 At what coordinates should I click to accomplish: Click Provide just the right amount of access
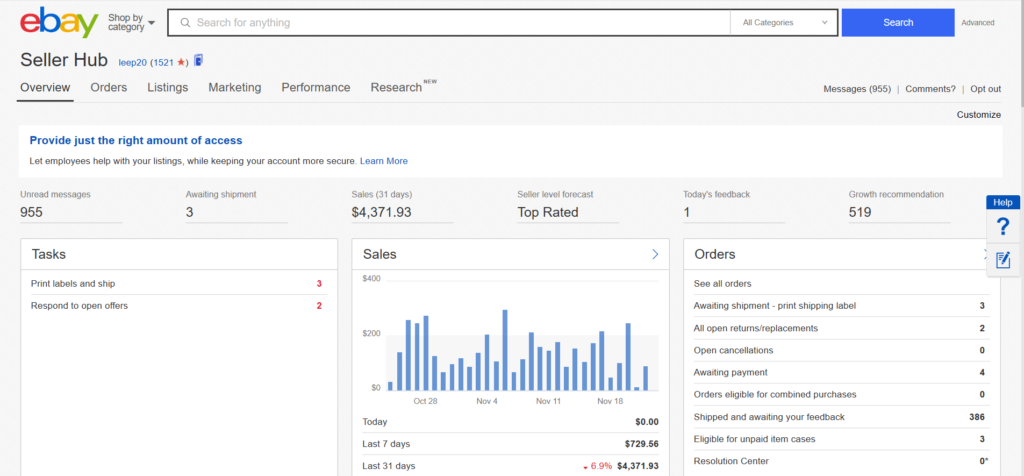[x=136, y=140]
